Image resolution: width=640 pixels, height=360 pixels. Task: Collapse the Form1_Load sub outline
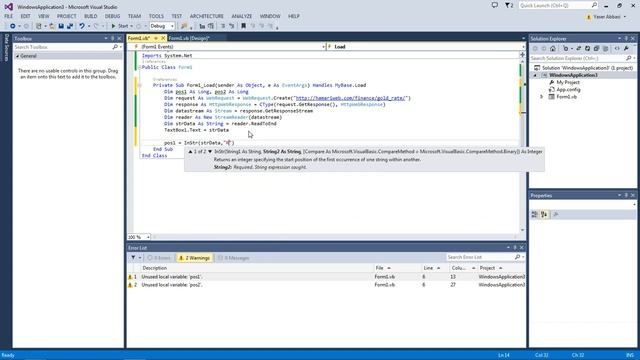point(140,85)
